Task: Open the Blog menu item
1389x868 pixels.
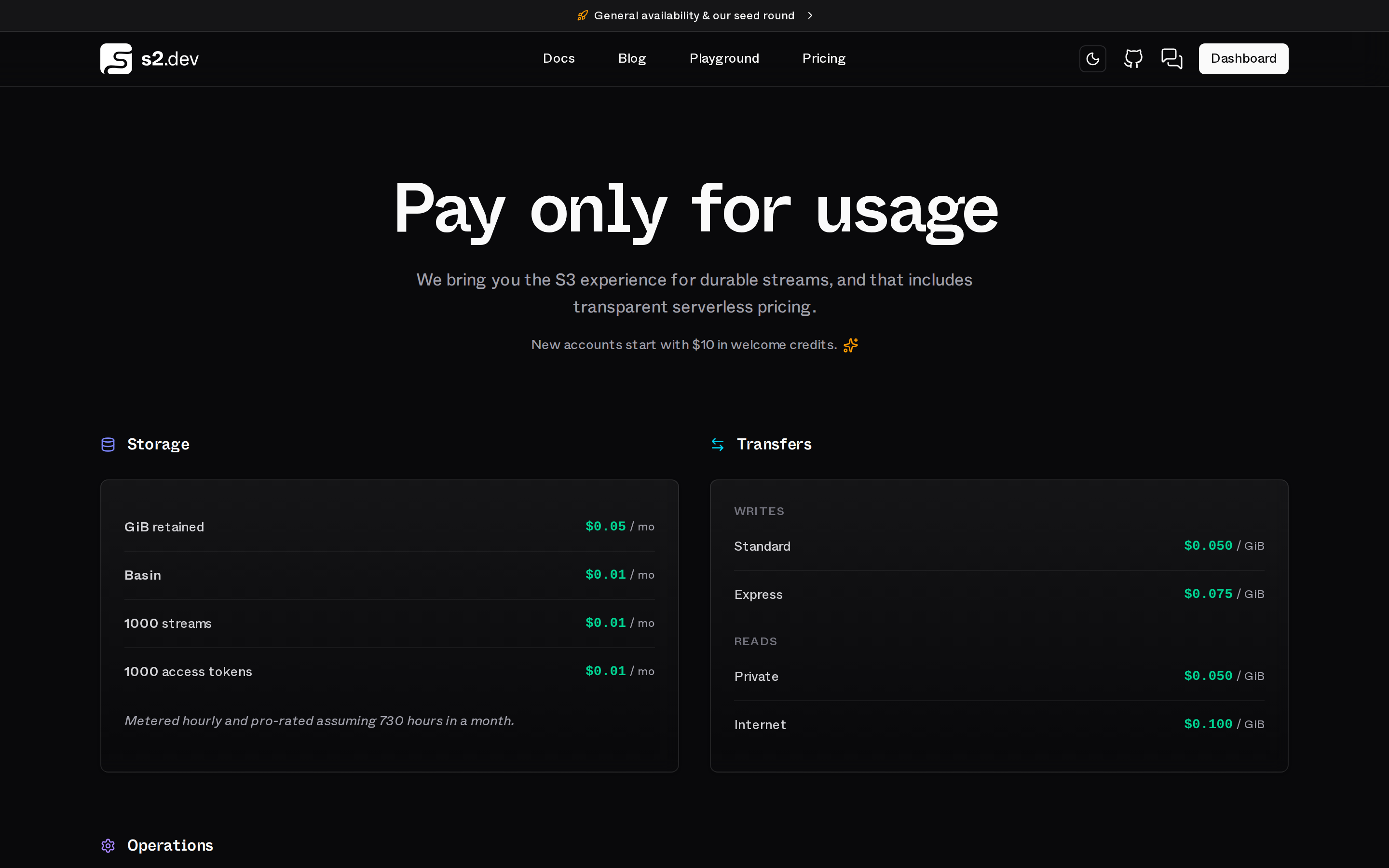Action: point(632,58)
